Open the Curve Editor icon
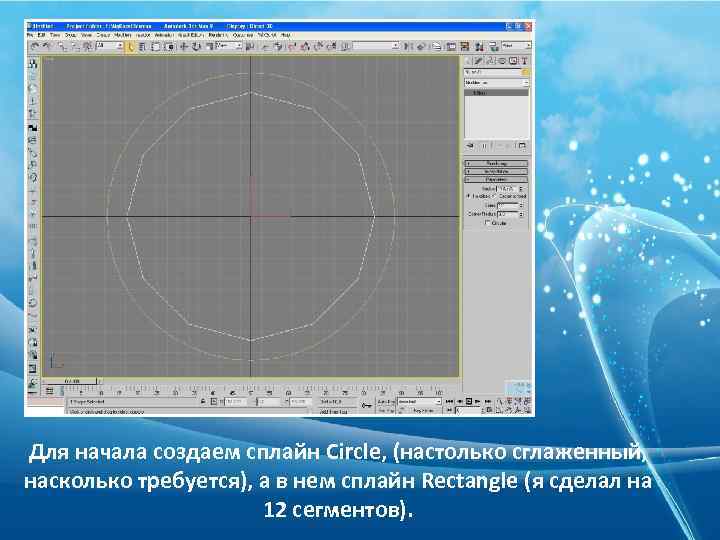The image size is (720, 540). (451, 46)
